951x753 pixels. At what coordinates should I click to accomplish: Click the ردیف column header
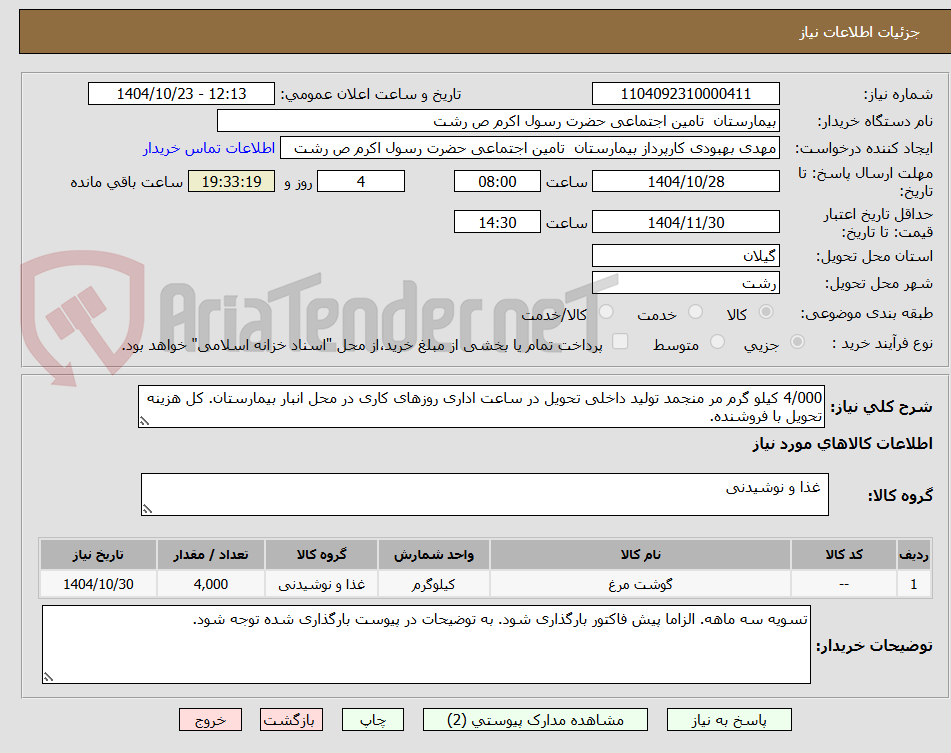click(913, 554)
